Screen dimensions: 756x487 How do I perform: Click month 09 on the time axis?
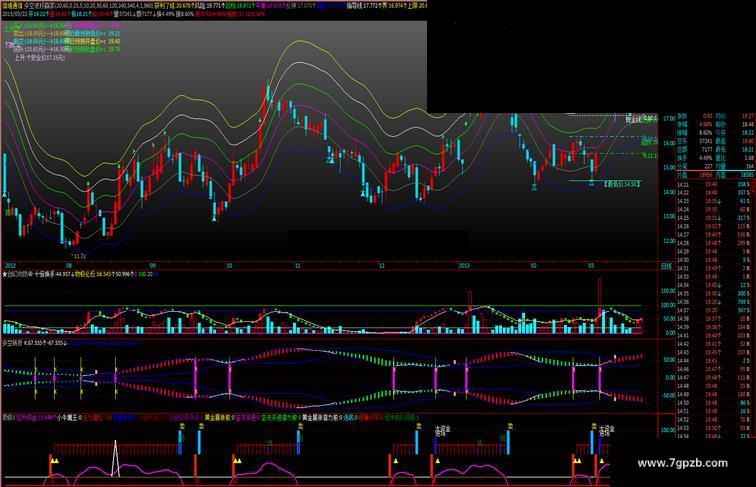153,266
